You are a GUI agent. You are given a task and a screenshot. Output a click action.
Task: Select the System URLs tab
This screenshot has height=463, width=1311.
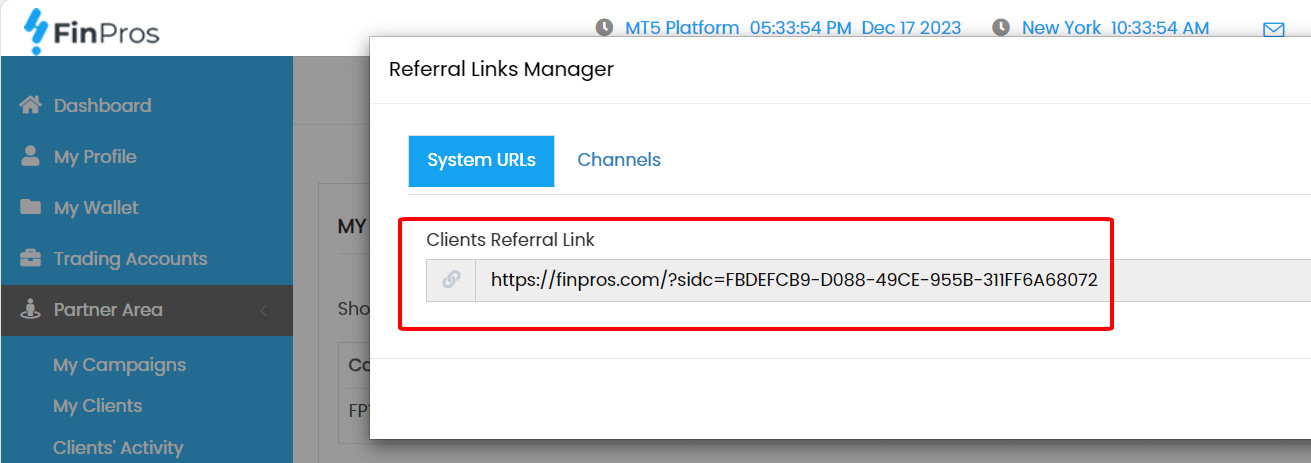tap(481, 160)
